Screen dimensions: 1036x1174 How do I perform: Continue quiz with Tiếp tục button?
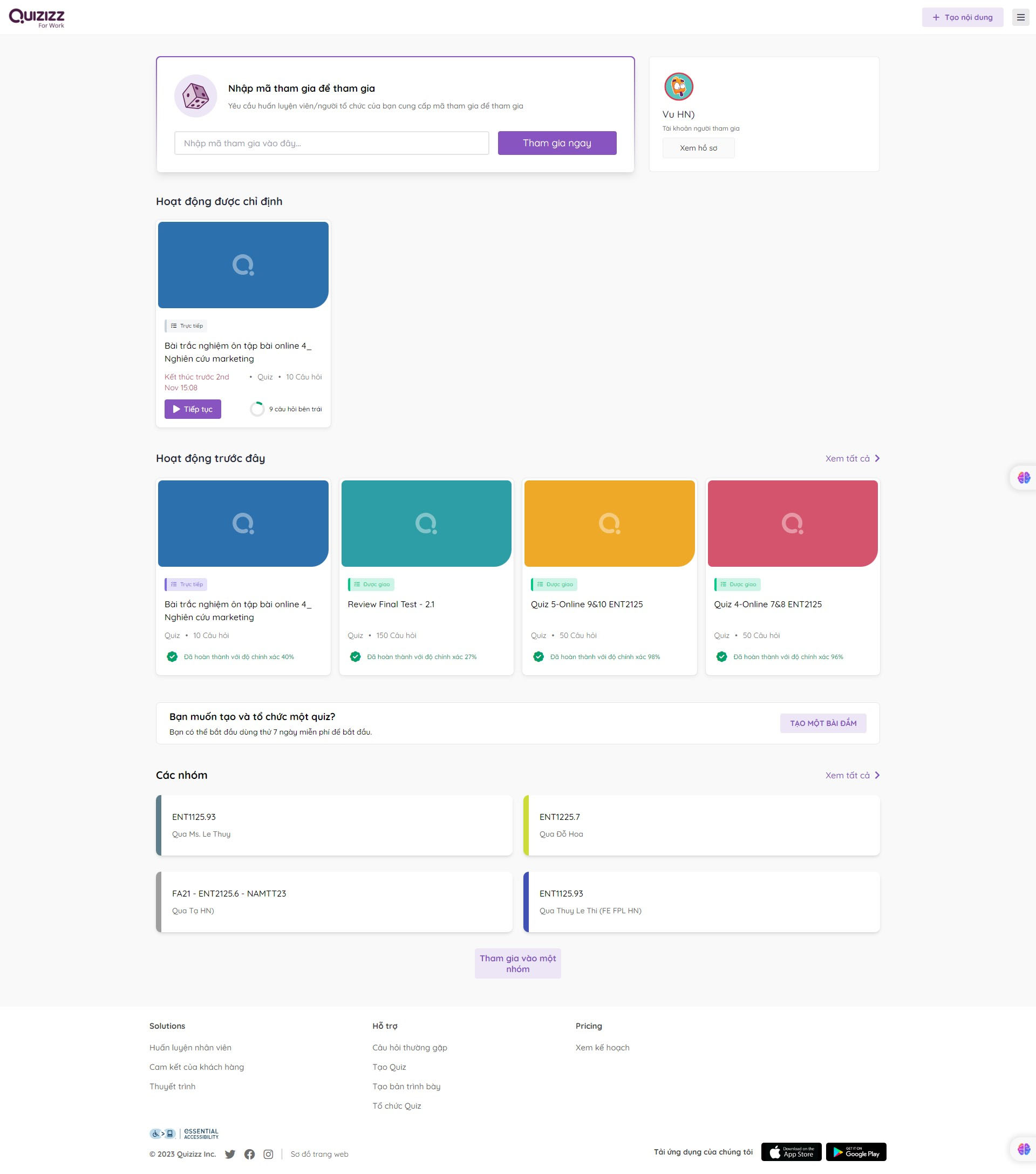193,409
